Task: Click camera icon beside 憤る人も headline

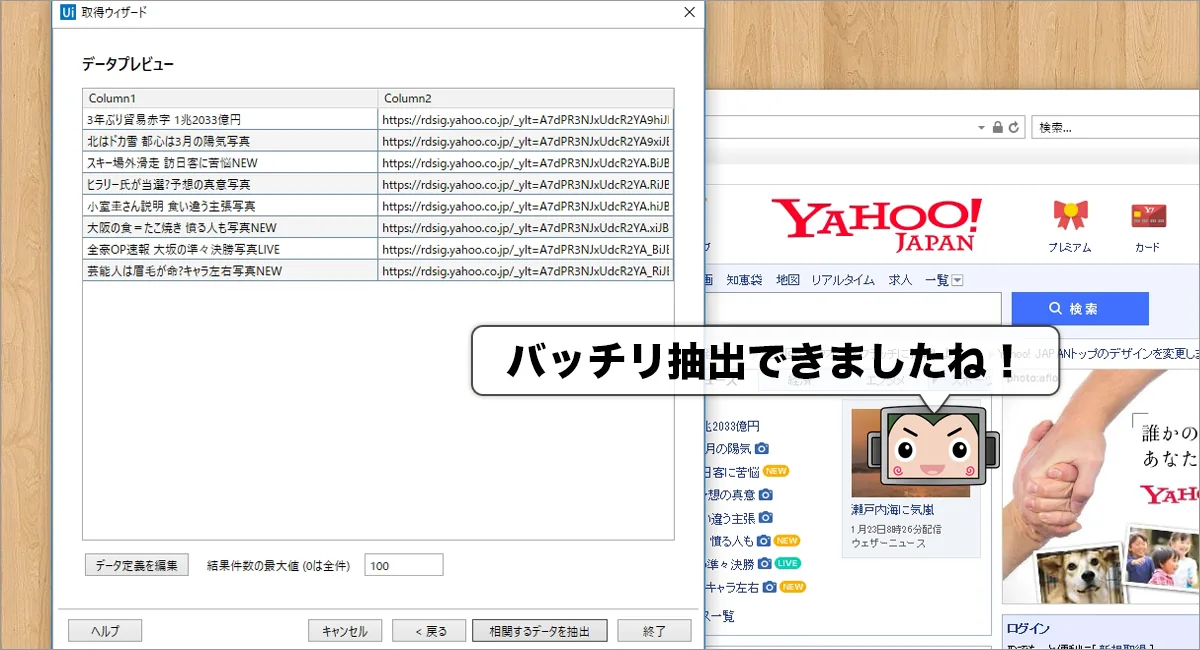Action: [766, 540]
